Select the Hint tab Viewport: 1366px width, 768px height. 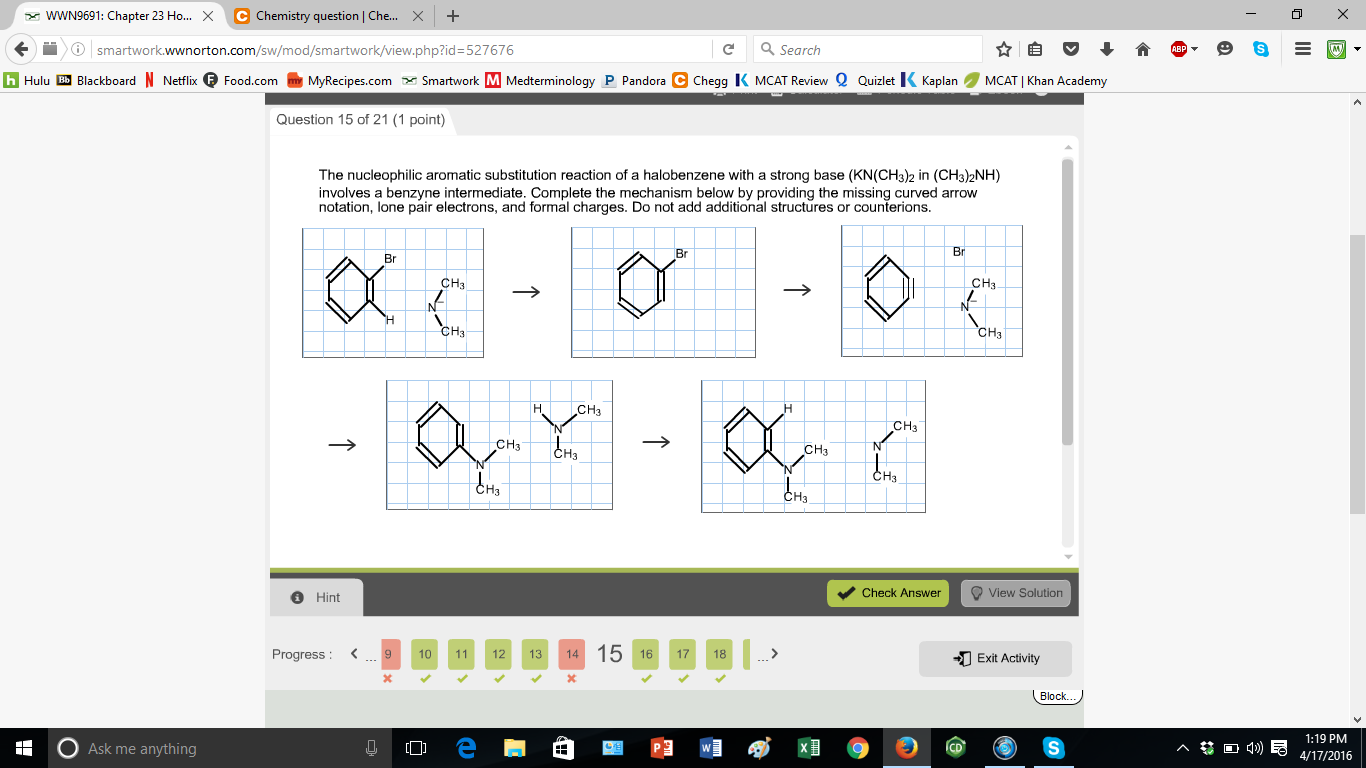pos(316,597)
